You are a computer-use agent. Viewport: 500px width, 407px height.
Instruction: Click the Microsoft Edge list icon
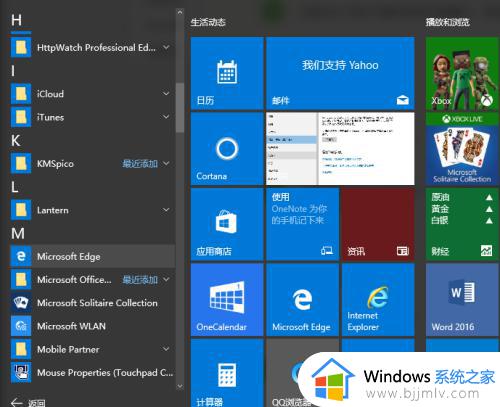click(21, 256)
